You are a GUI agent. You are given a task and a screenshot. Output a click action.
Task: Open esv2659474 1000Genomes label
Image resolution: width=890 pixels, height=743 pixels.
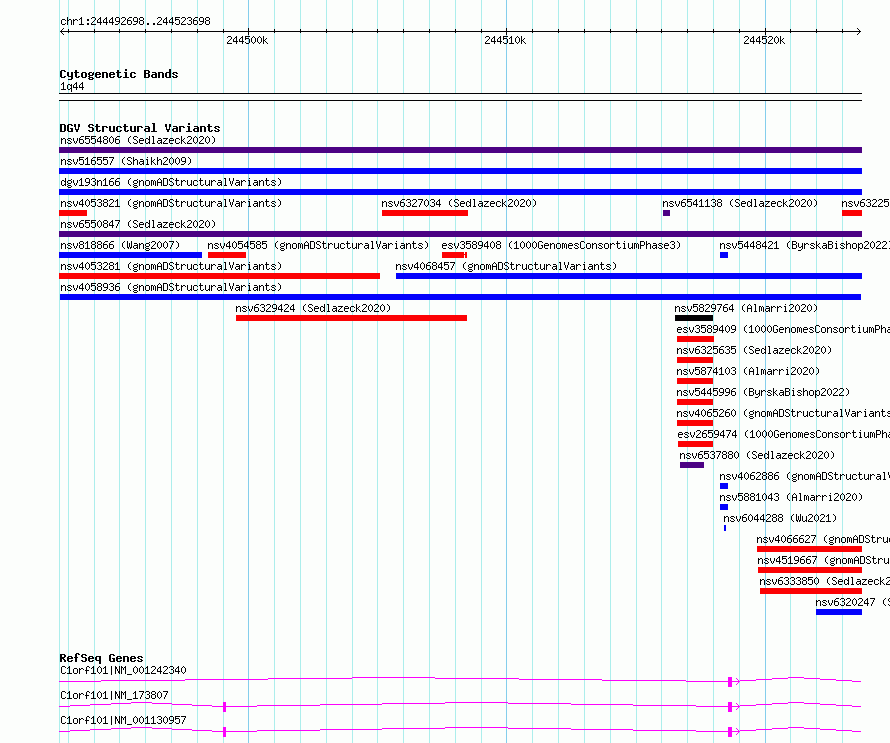coord(783,434)
